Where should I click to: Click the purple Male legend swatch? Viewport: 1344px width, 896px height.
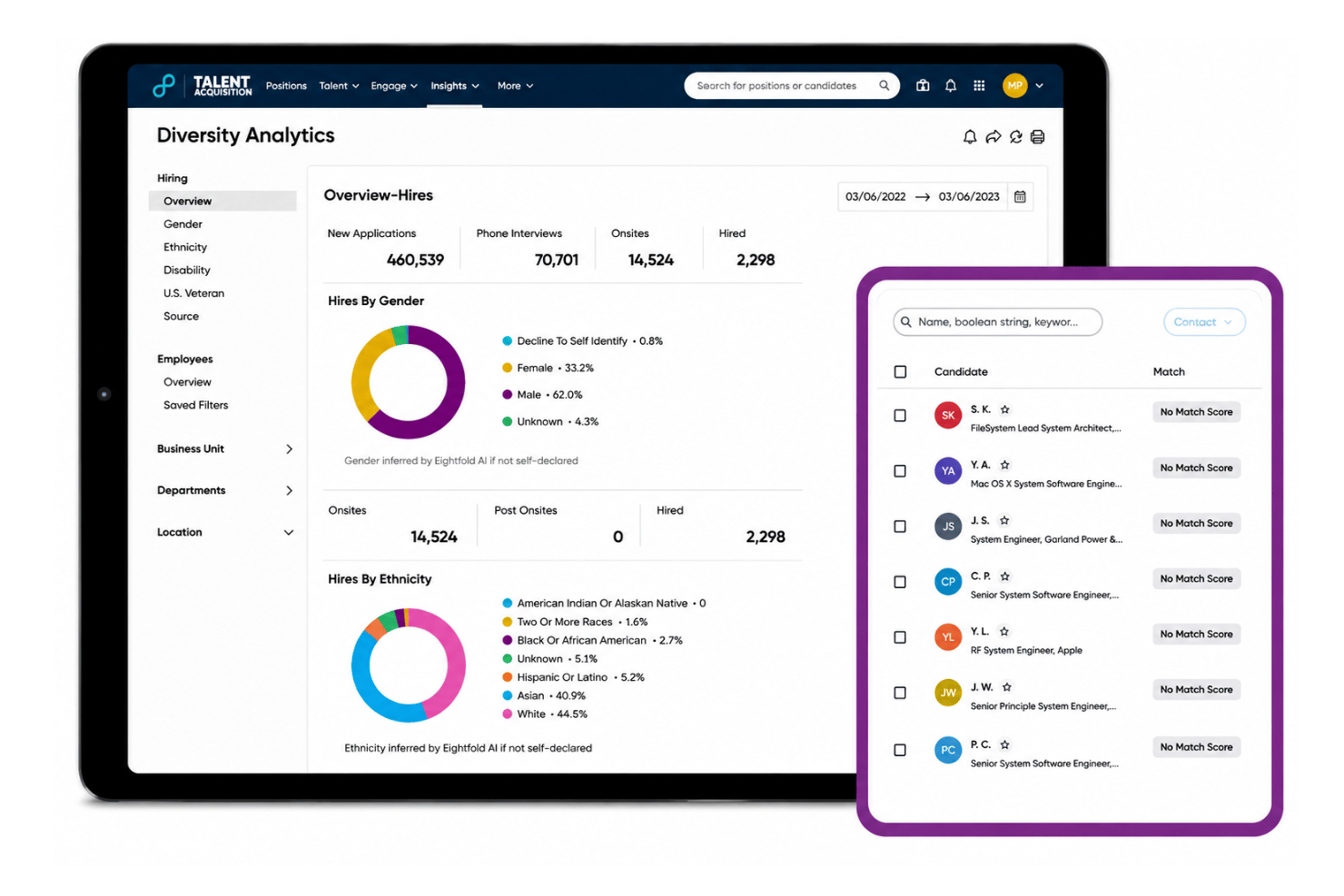tap(508, 395)
